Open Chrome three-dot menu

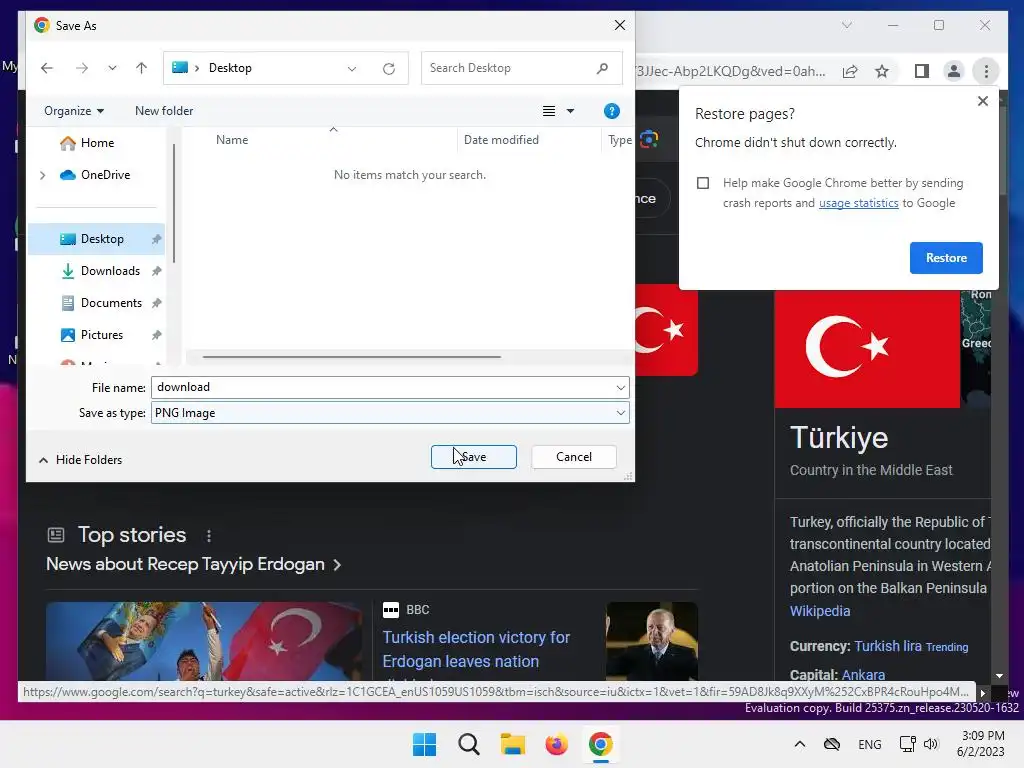pyautogui.click(x=986, y=71)
